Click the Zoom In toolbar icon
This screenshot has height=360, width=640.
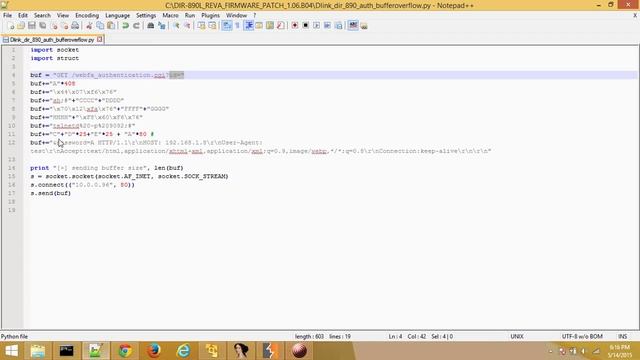pos(176,26)
